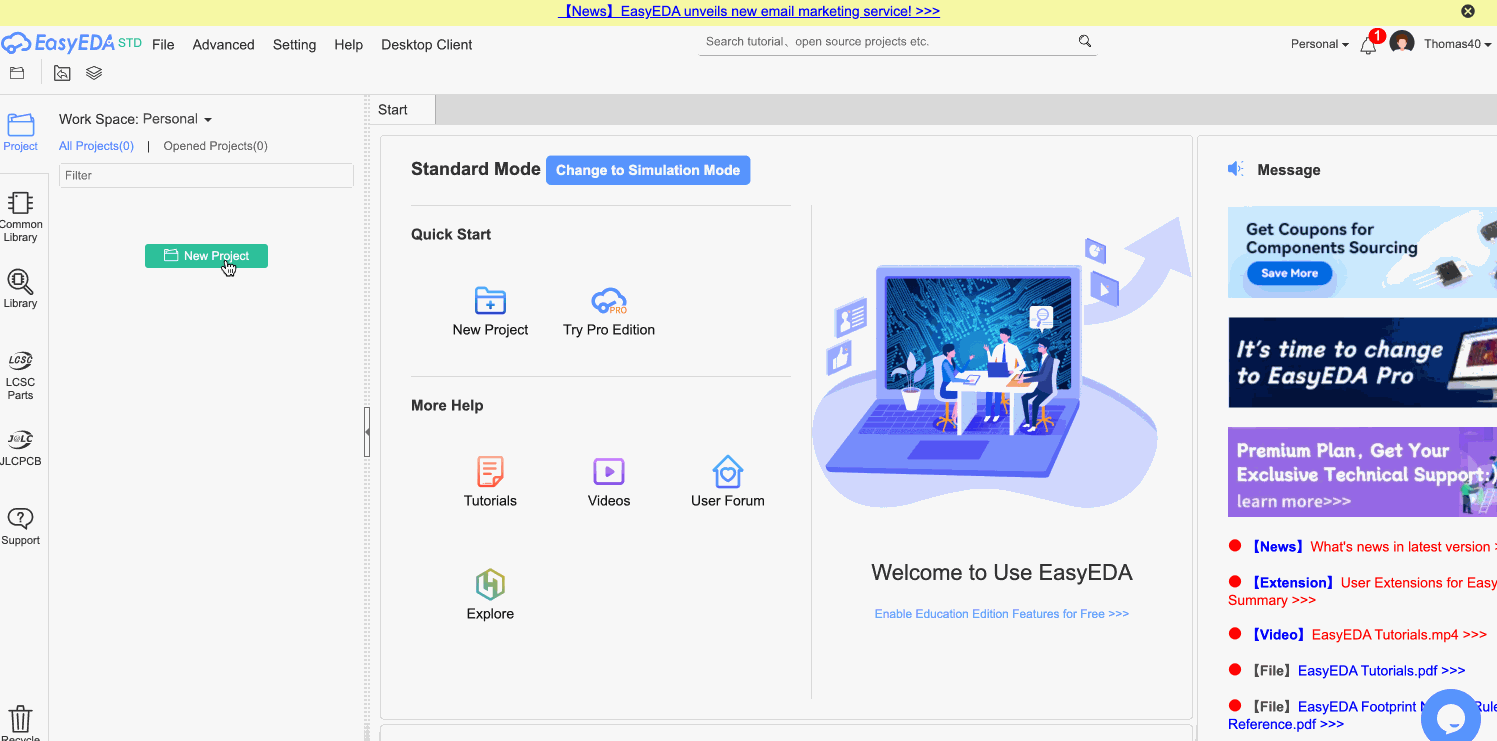Open the change to EasyEDA Pro banner
This screenshot has height=741, width=1497.
pos(1362,363)
